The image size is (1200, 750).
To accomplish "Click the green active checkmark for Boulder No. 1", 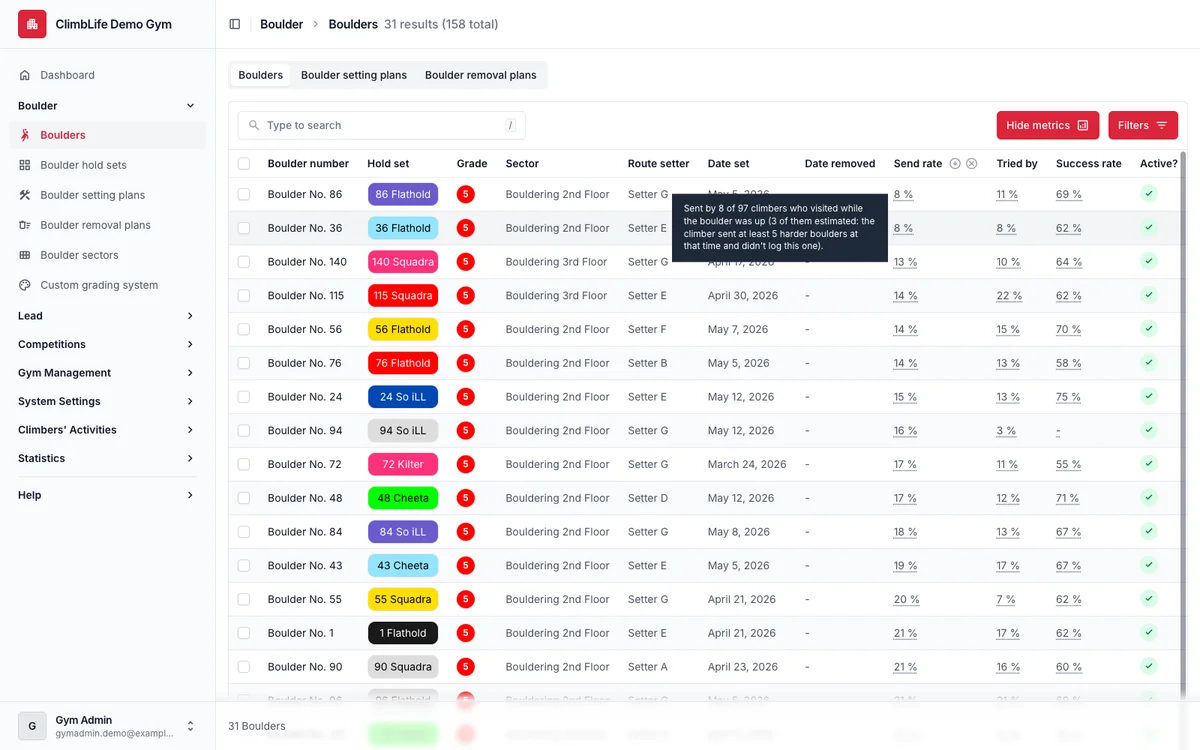I will (1149, 633).
